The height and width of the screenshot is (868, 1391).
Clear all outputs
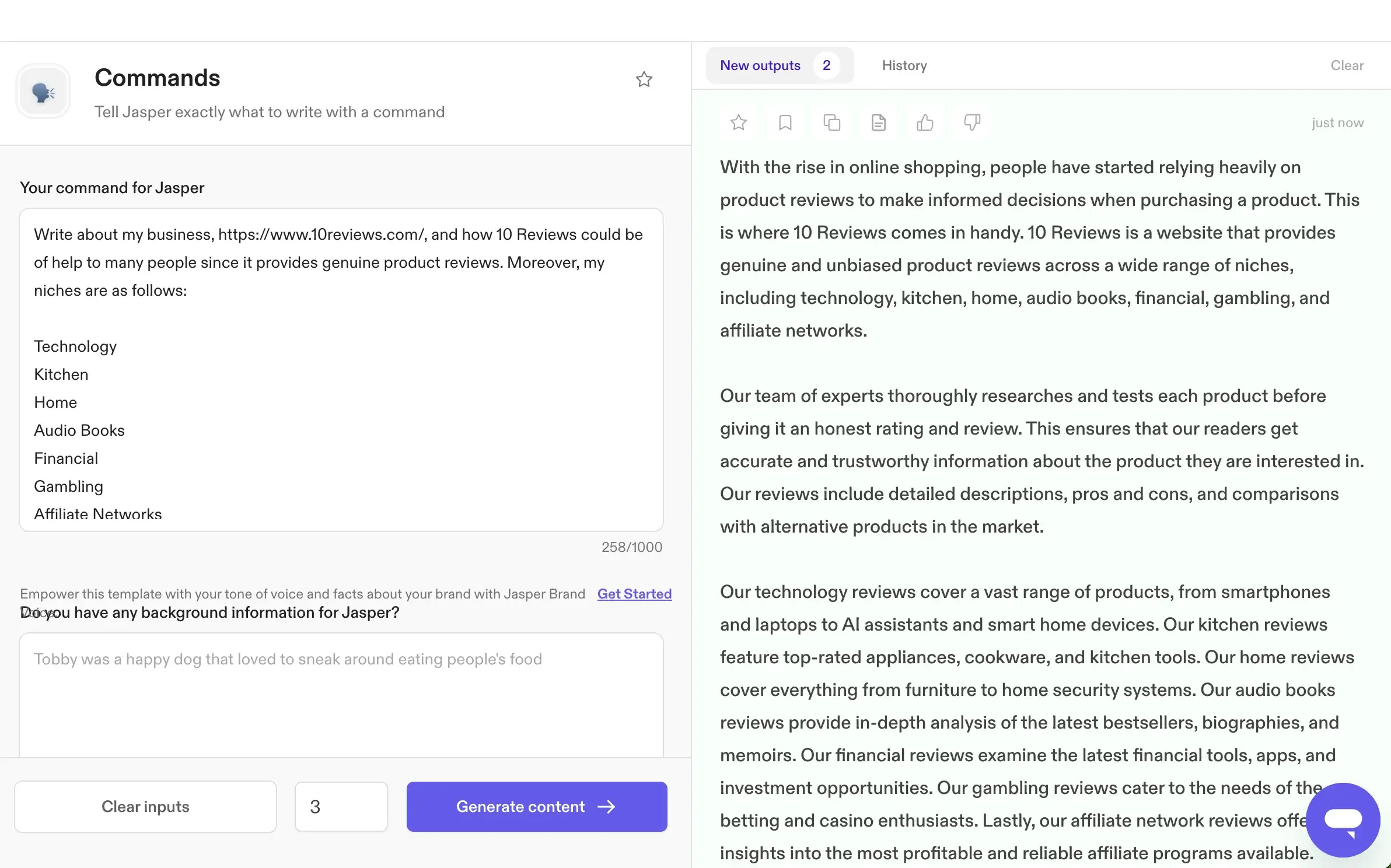[1347, 65]
